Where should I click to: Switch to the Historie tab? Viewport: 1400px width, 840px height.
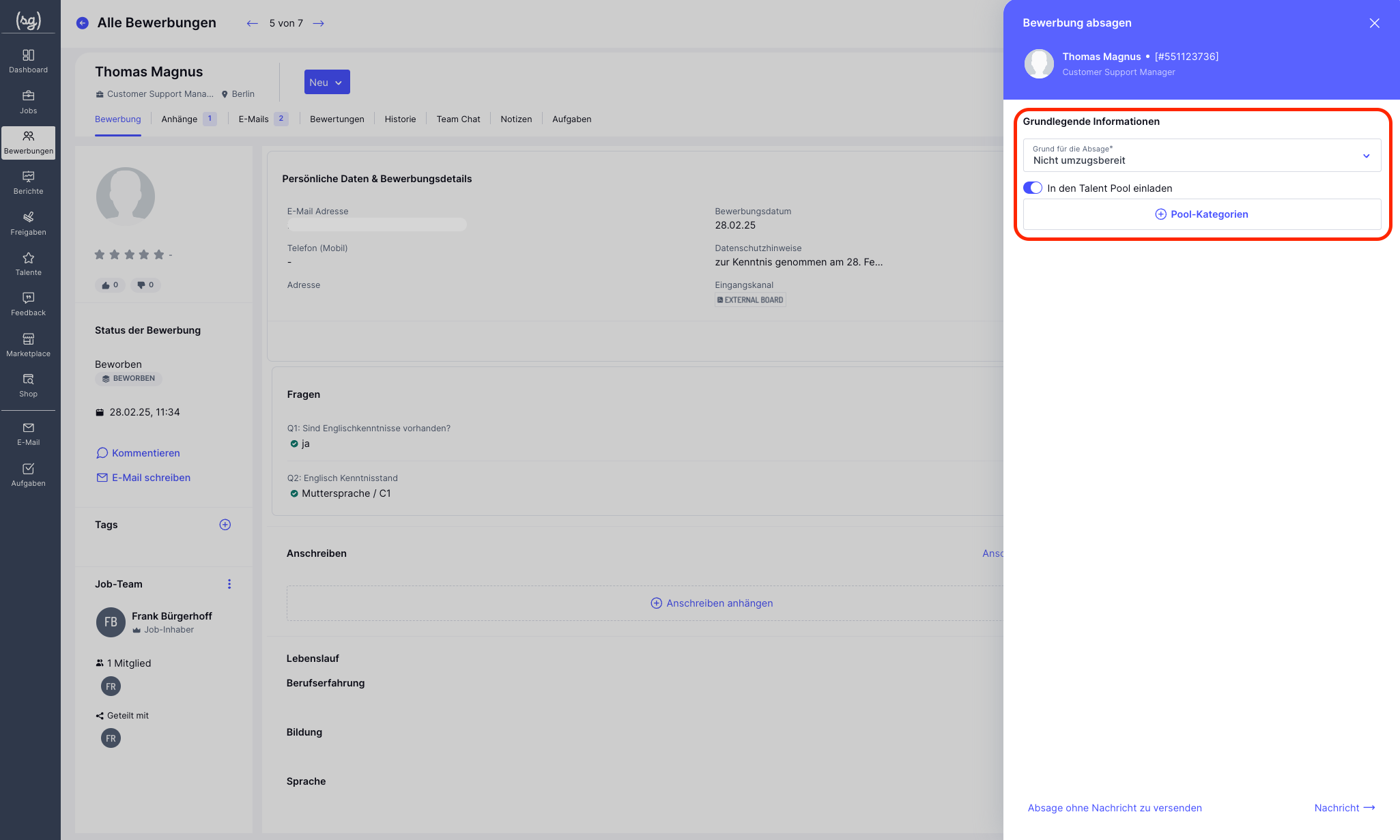coord(400,119)
